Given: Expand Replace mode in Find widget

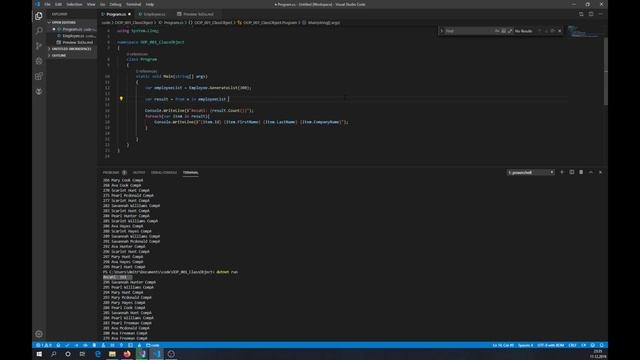Looking at the screenshot, I should click(441, 31).
